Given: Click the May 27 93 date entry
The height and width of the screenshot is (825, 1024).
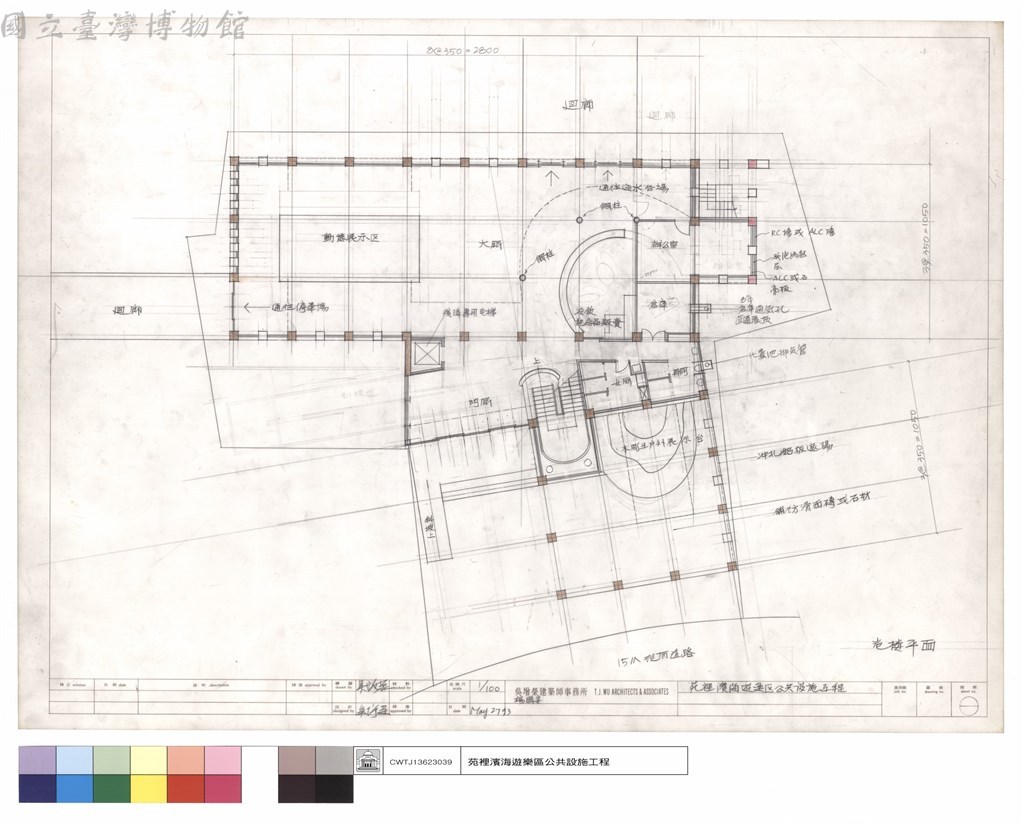Looking at the screenshot, I should coord(490,711).
